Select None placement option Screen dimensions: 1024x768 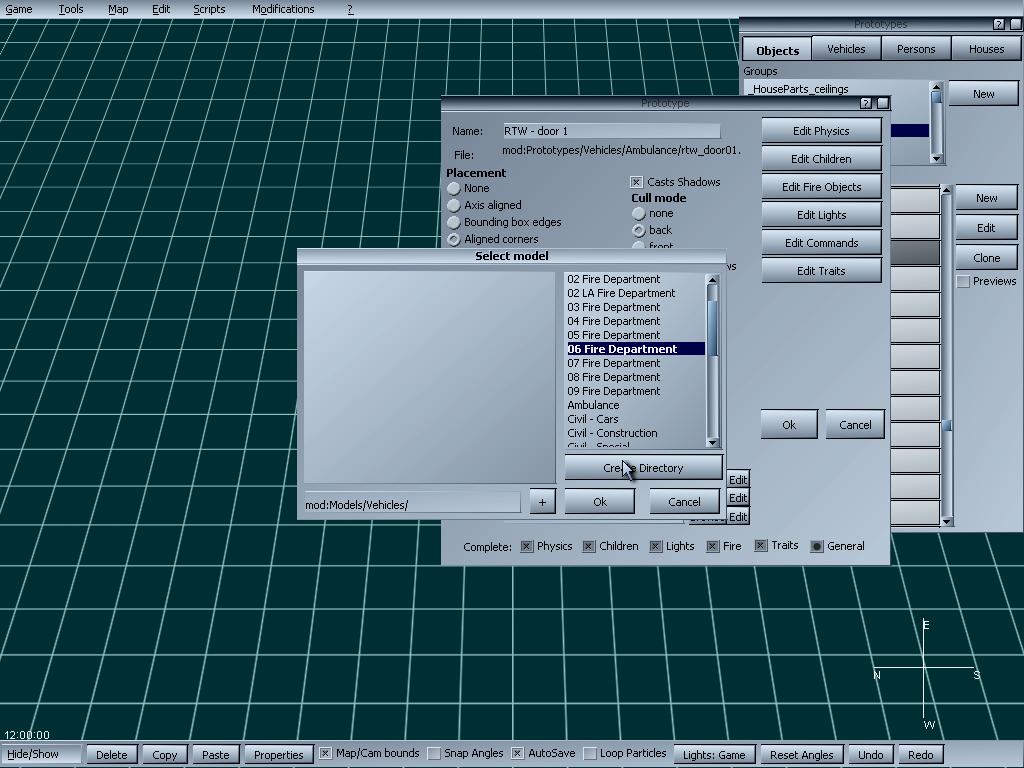[x=454, y=188]
